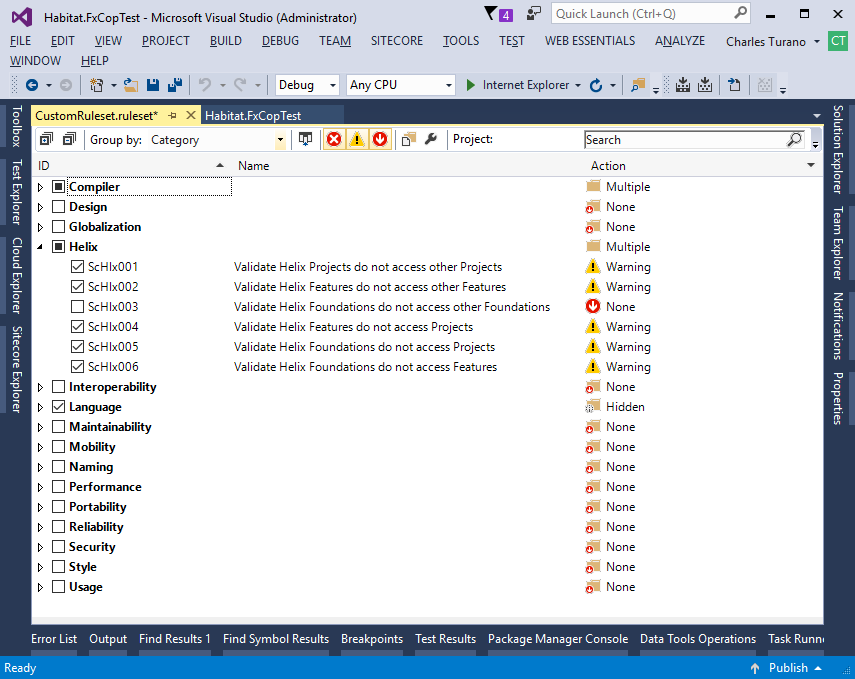Sort by the ID column header

[x=131, y=165]
